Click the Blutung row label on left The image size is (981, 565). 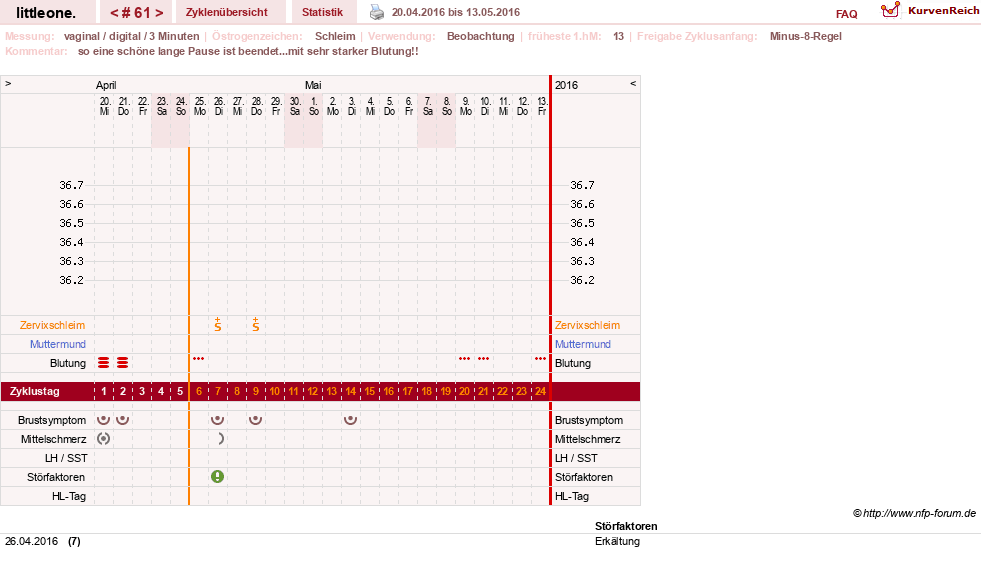point(68,363)
